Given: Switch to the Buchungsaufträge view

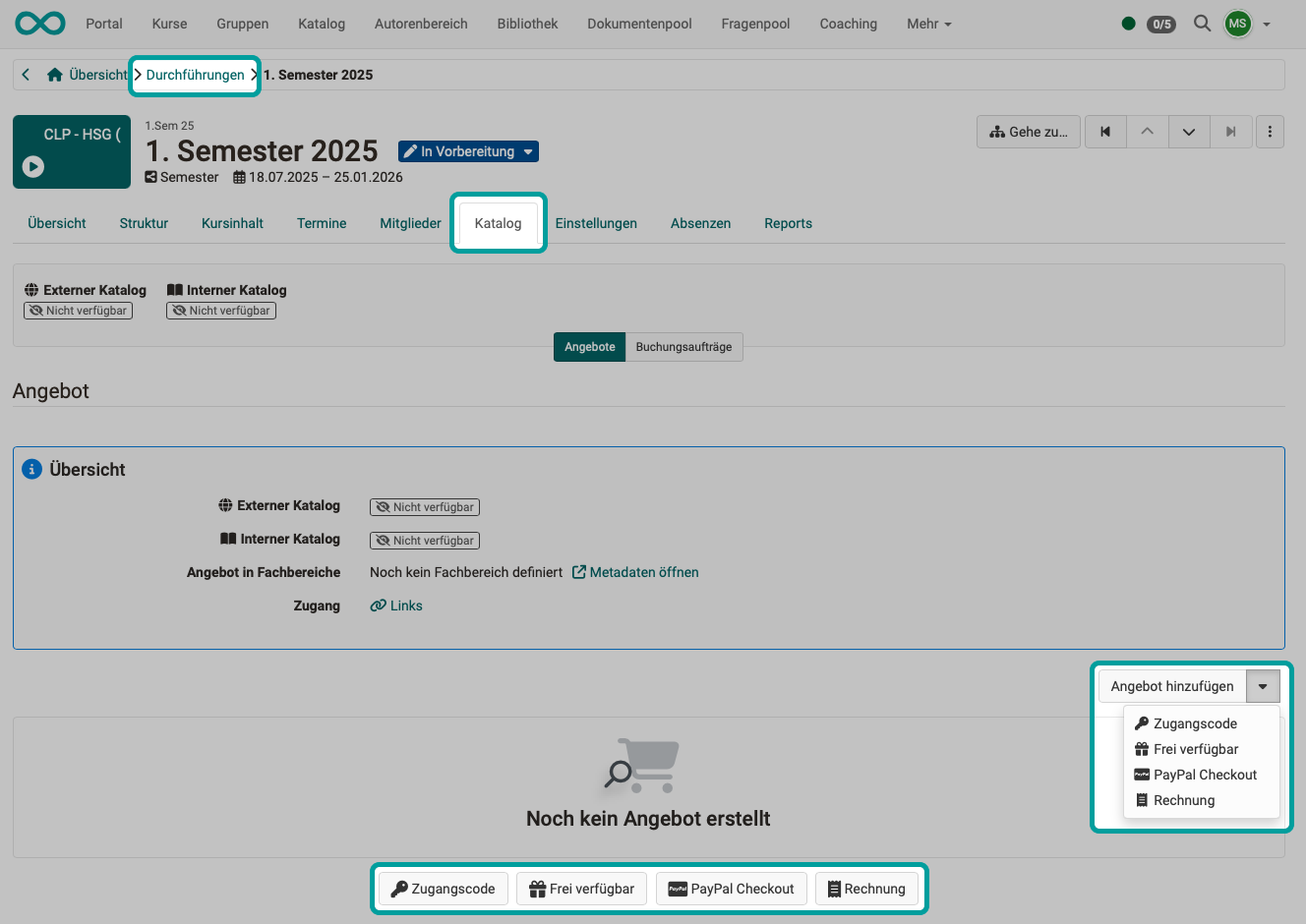Looking at the screenshot, I should (683, 346).
